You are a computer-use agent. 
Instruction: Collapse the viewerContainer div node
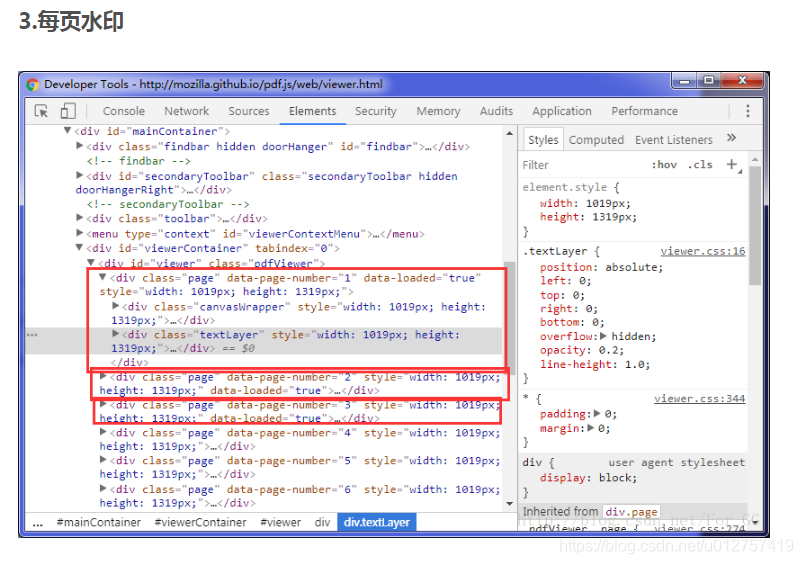coord(79,247)
